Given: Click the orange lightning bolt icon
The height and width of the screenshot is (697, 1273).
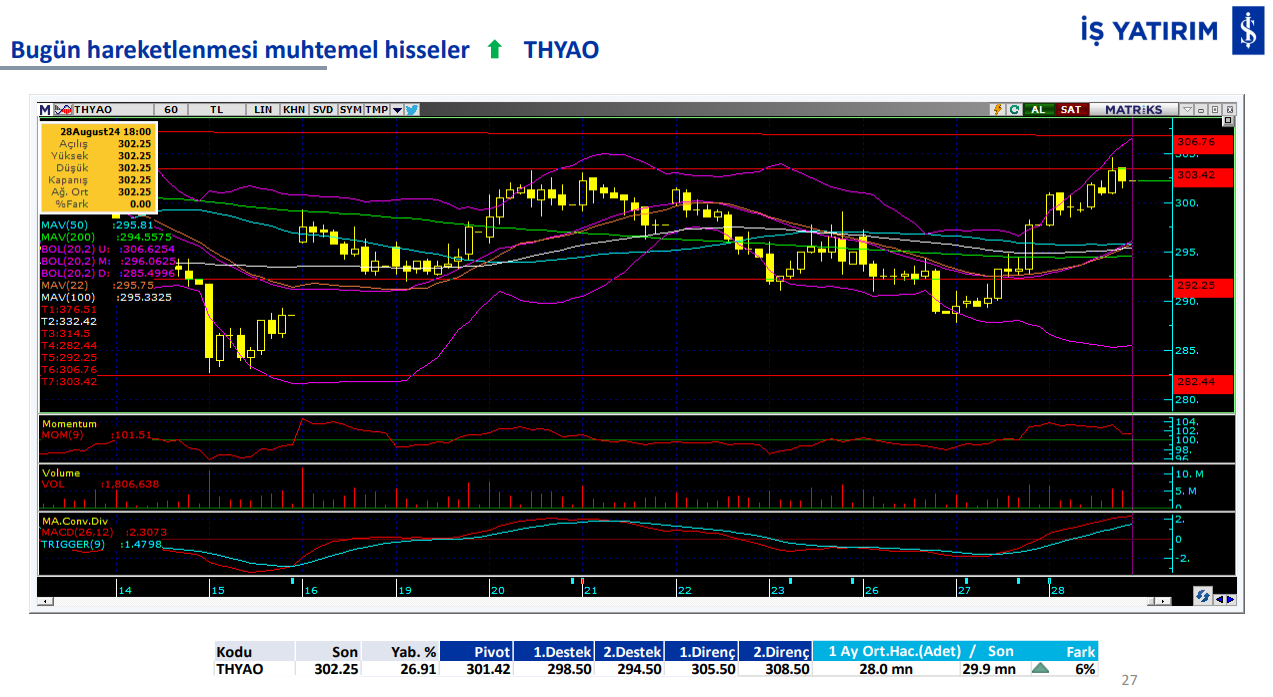Looking at the screenshot, I should coord(997,109).
